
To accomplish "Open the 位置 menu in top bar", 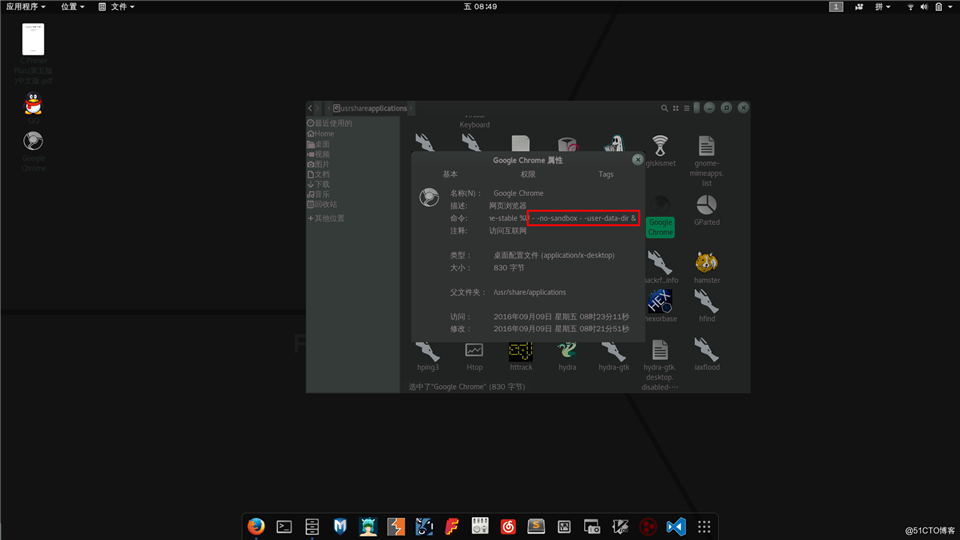I will (72, 7).
